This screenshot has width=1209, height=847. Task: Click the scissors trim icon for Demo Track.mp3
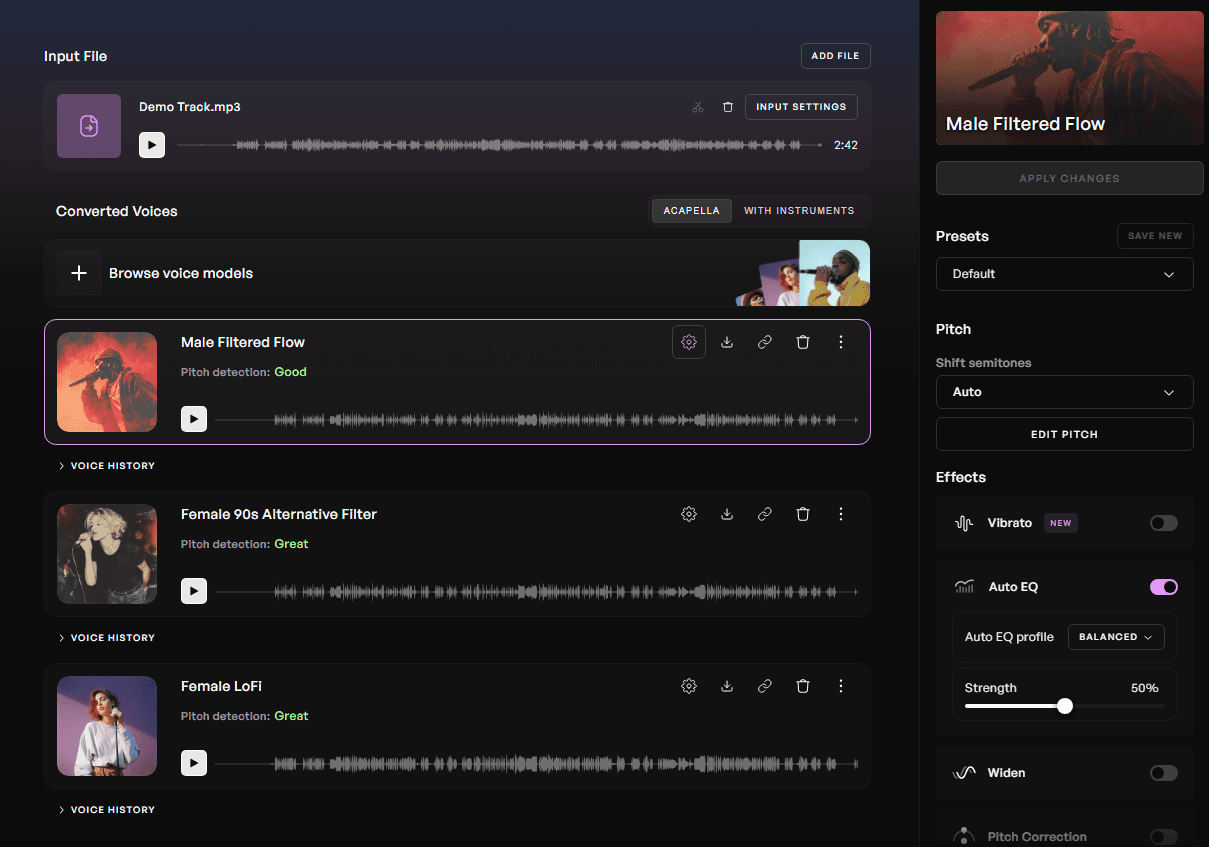pyautogui.click(x=698, y=107)
